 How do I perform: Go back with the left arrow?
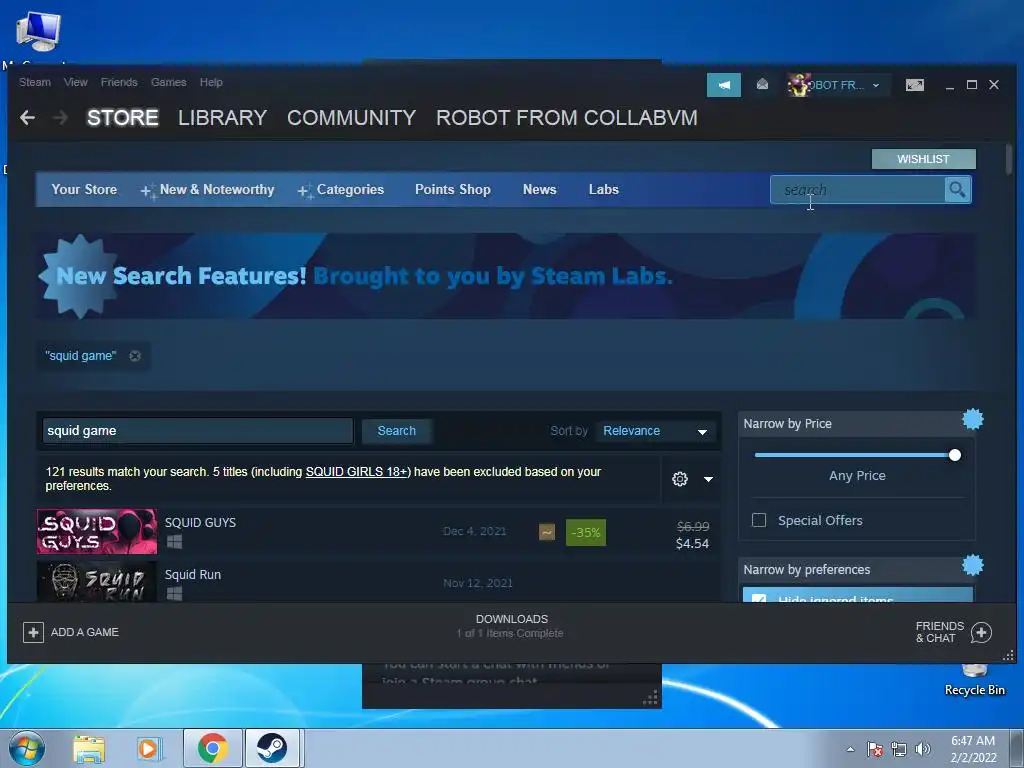click(27, 118)
